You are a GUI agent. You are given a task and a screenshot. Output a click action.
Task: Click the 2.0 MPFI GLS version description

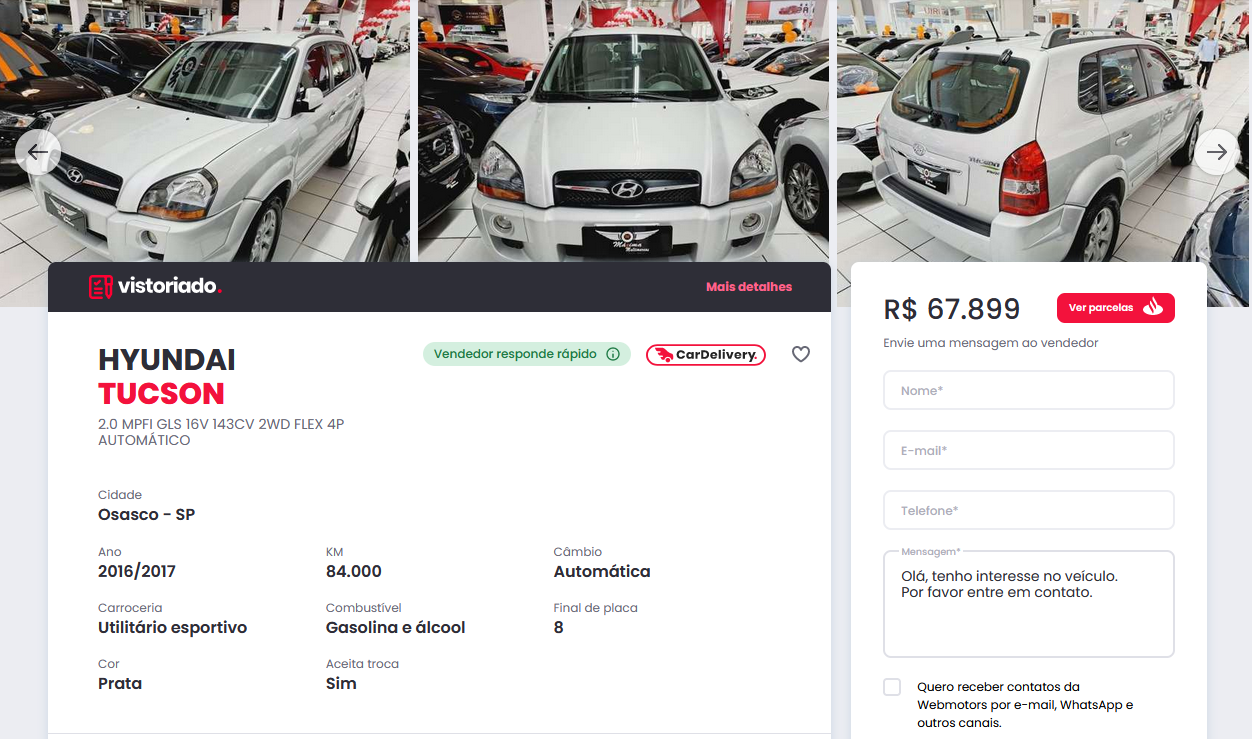(x=221, y=432)
